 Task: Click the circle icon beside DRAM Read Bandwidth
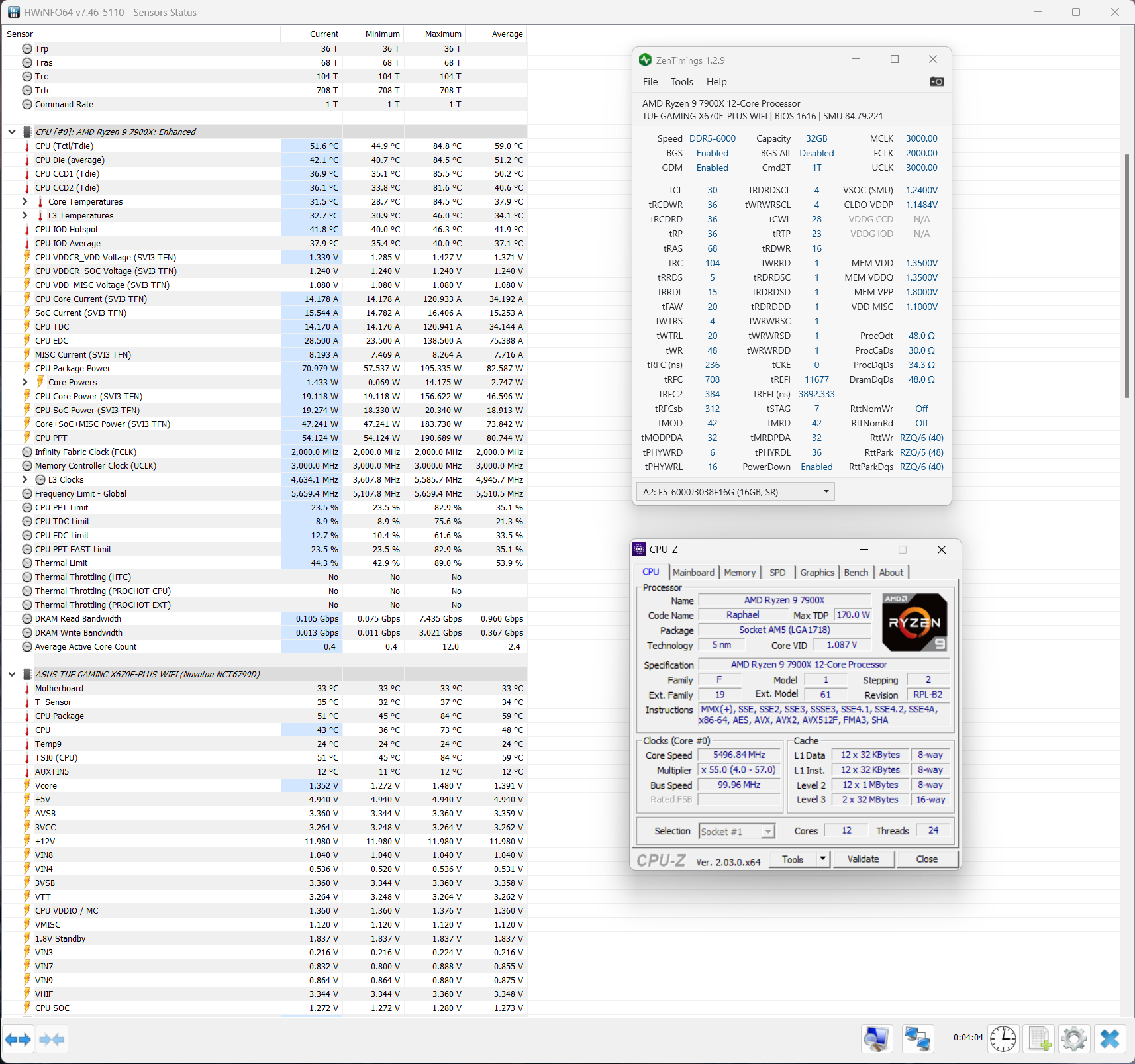pyautogui.click(x=27, y=619)
